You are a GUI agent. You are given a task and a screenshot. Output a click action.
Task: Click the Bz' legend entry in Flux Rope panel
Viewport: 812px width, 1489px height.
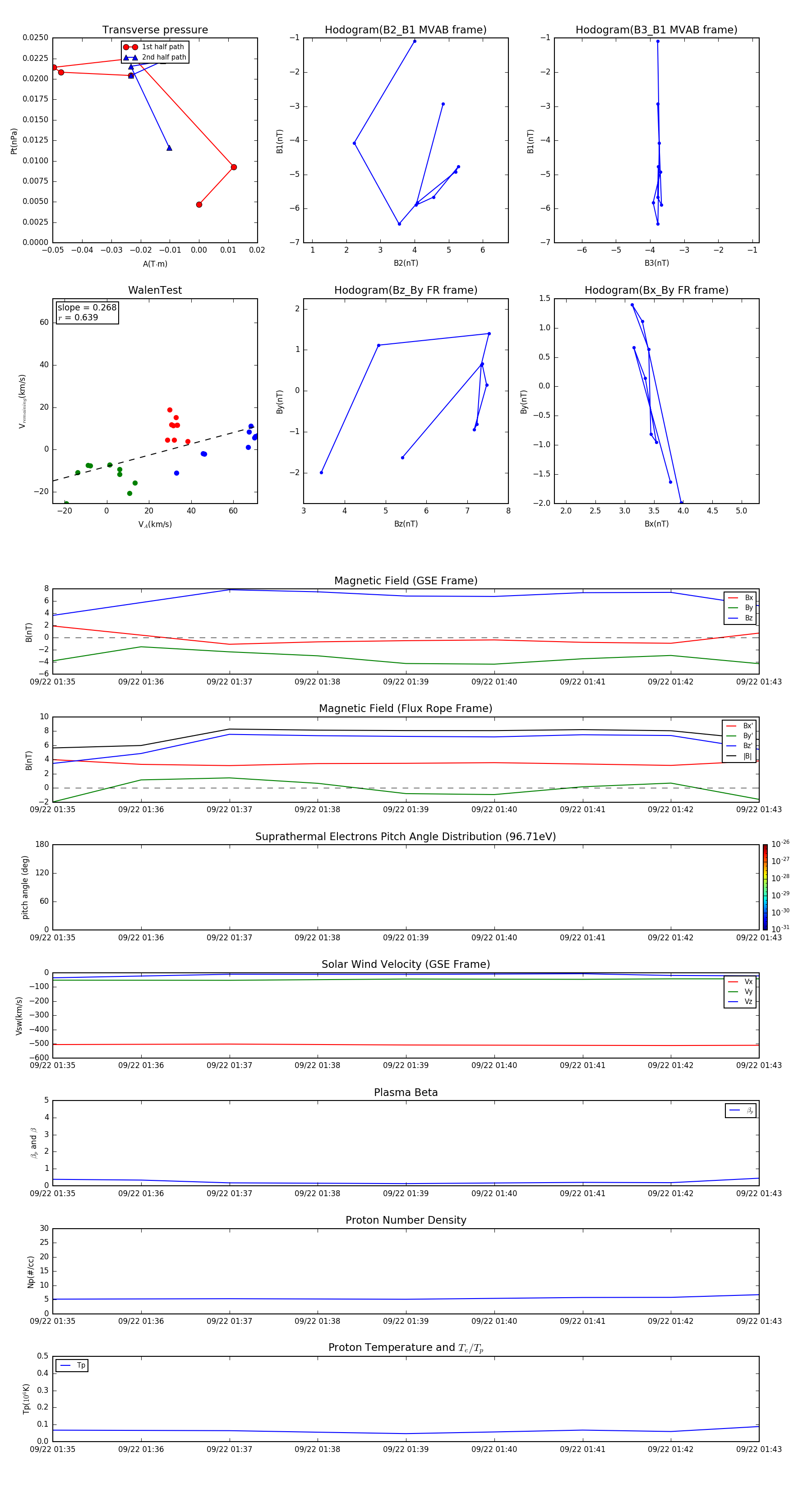740,746
